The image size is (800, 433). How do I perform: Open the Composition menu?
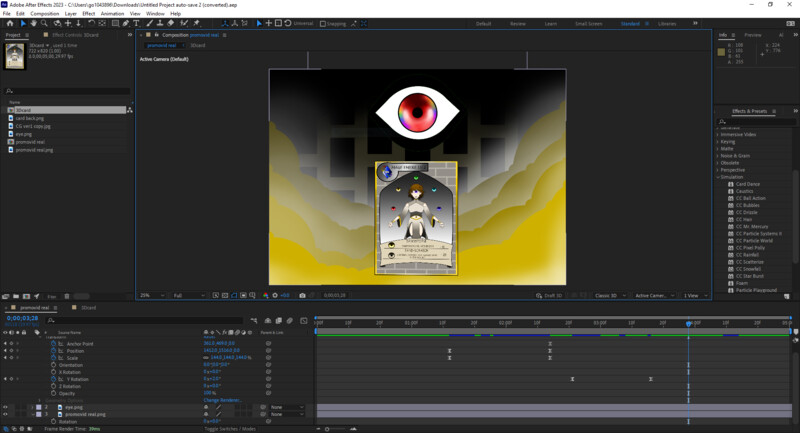[x=44, y=14]
